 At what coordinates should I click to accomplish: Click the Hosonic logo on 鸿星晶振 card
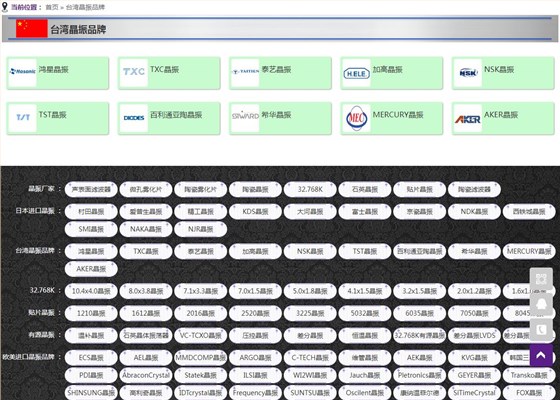[x=22, y=73]
